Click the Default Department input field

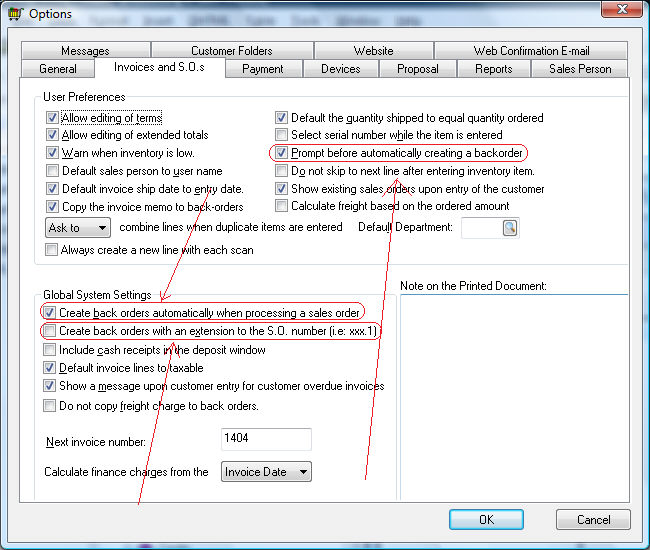tap(478, 228)
